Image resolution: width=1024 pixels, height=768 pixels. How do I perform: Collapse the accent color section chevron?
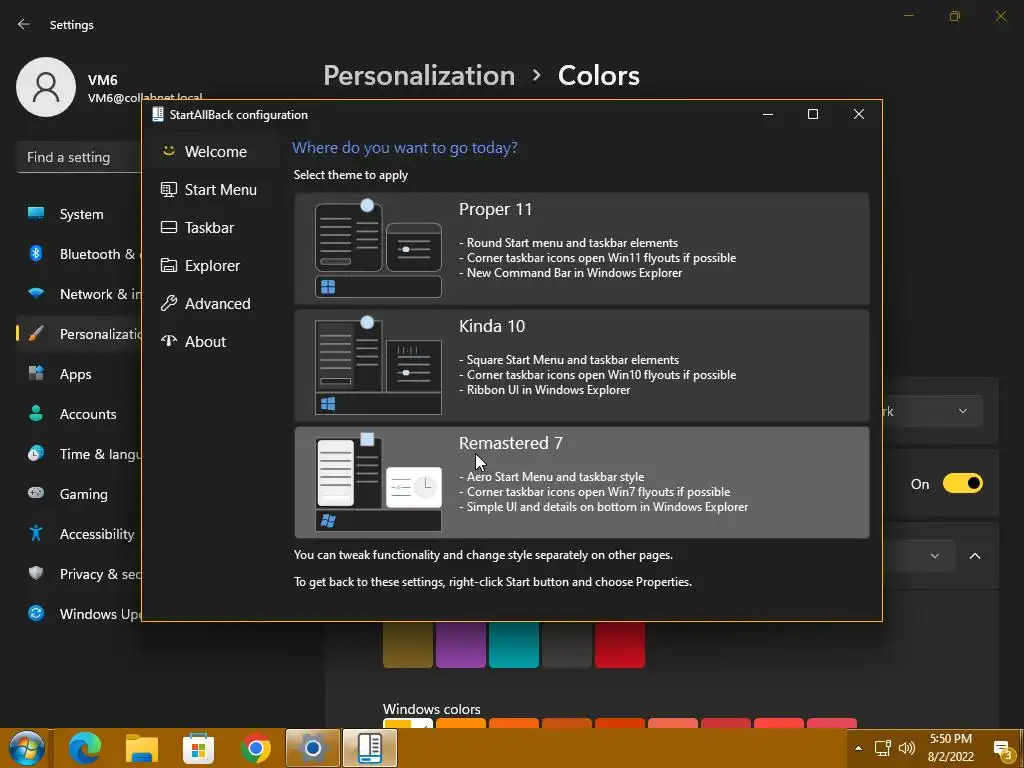click(974, 556)
